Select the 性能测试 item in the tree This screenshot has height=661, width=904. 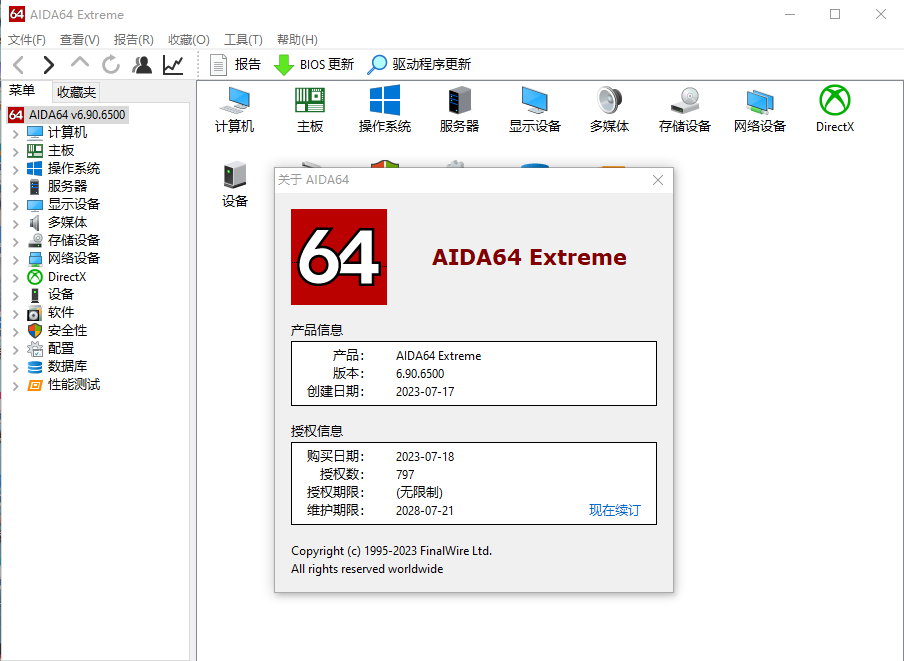(73, 384)
